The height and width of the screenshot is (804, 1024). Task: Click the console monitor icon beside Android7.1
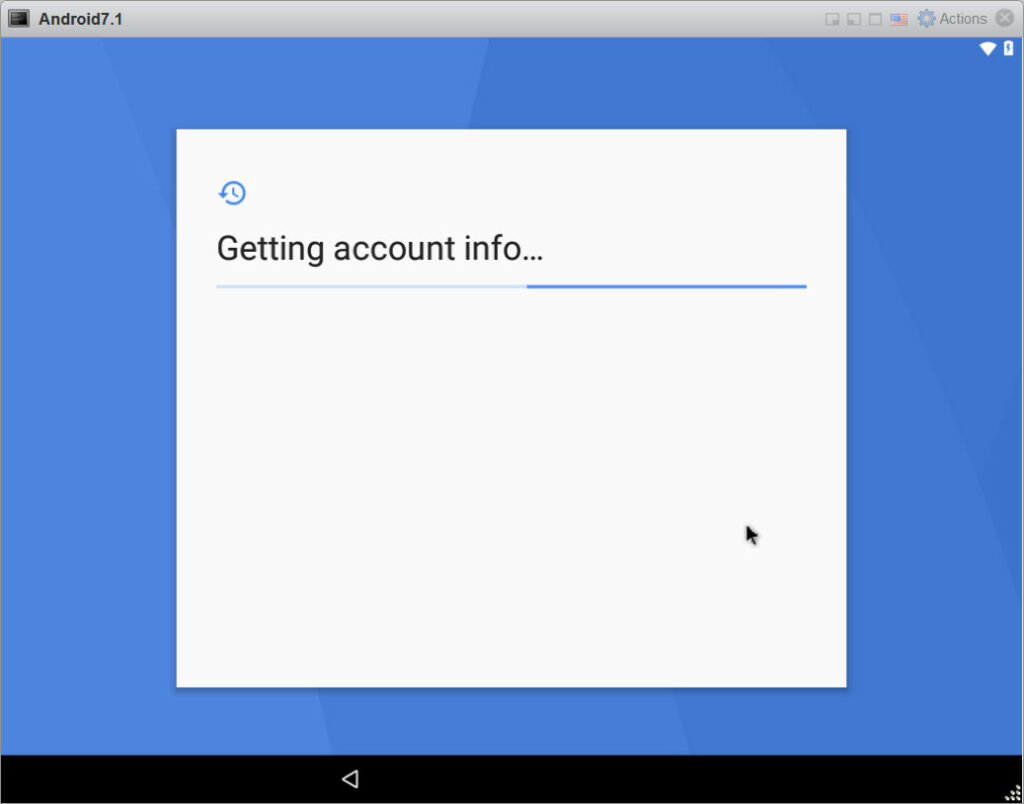19,18
